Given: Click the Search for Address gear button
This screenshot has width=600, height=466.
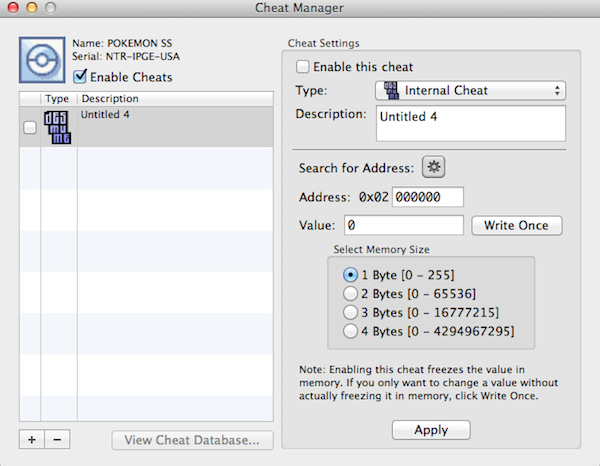Looking at the screenshot, I should click(x=433, y=166).
